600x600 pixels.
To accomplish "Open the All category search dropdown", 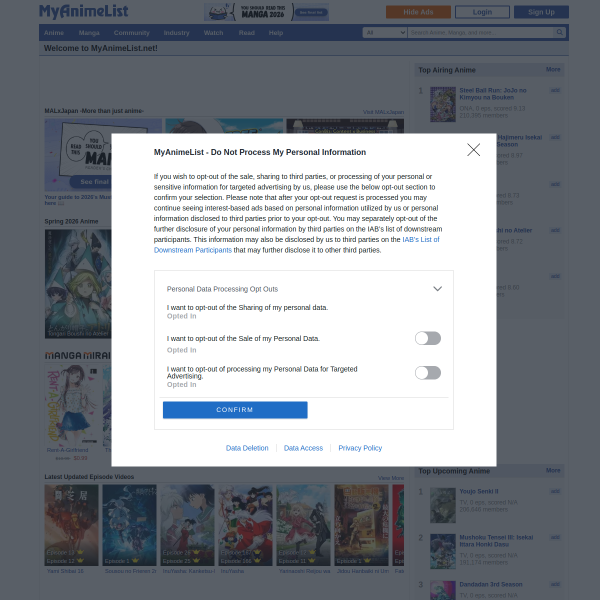I will pos(385,33).
